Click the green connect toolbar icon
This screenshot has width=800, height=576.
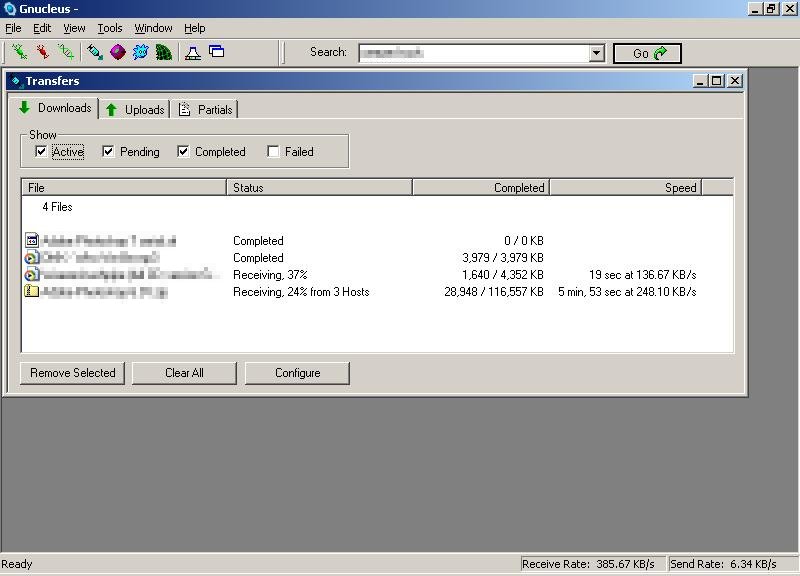point(19,52)
